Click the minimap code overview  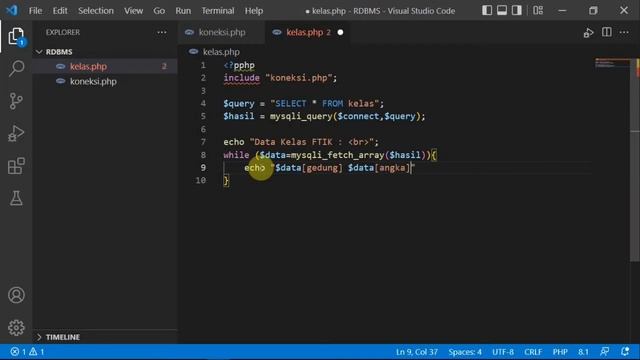[x=612, y=64]
